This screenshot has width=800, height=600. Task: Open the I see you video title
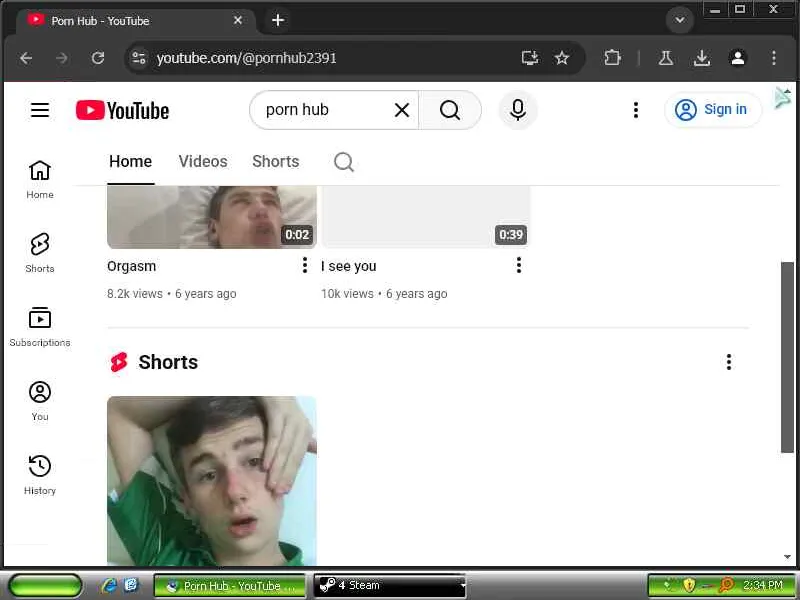tap(348, 266)
